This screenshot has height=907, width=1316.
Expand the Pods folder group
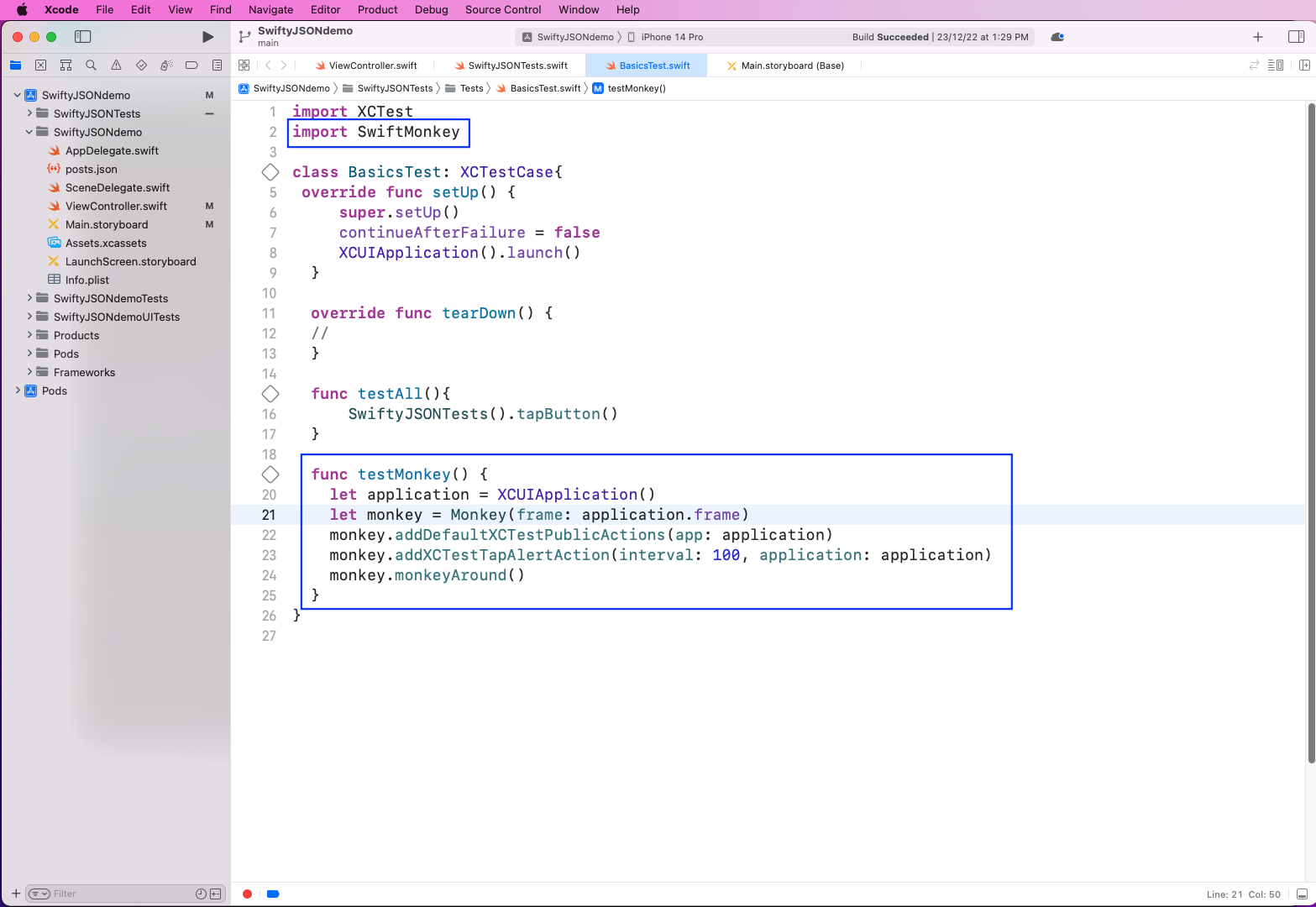pyautogui.click(x=29, y=354)
